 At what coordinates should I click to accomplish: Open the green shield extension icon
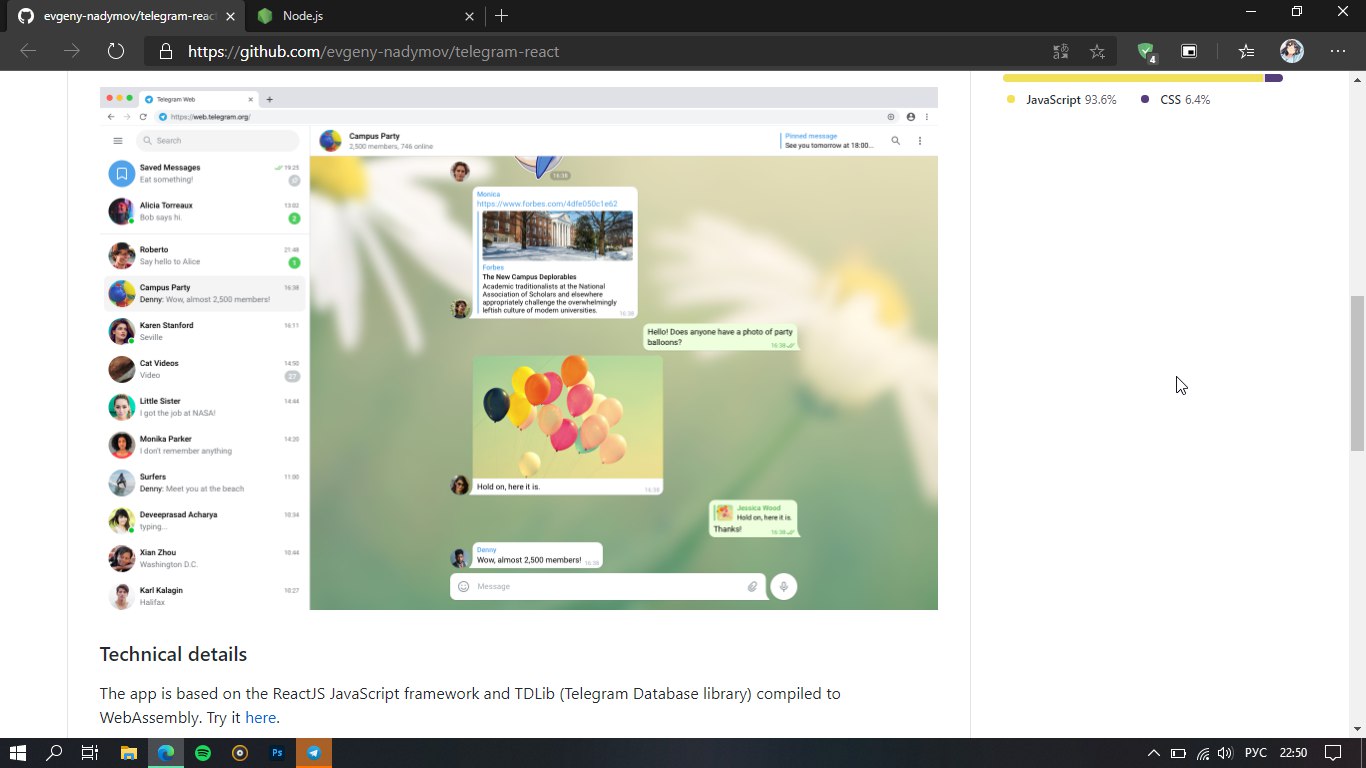click(1147, 52)
